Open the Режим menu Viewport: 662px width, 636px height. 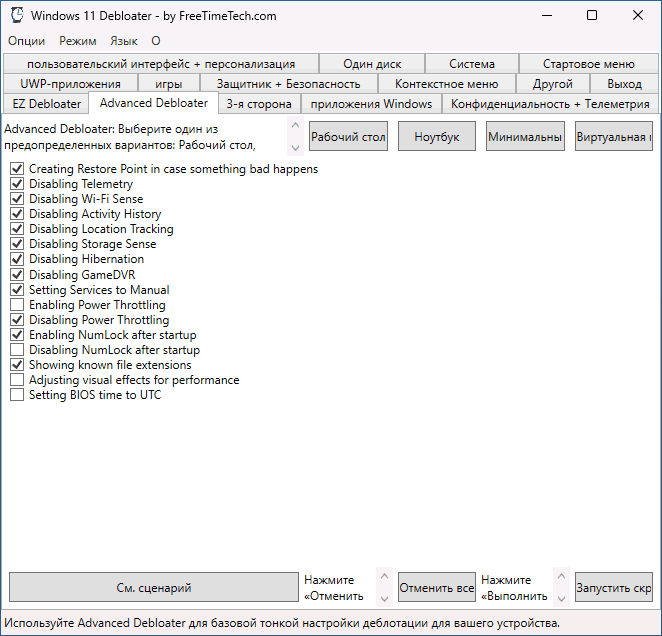pyautogui.click(x=78, y=41)
